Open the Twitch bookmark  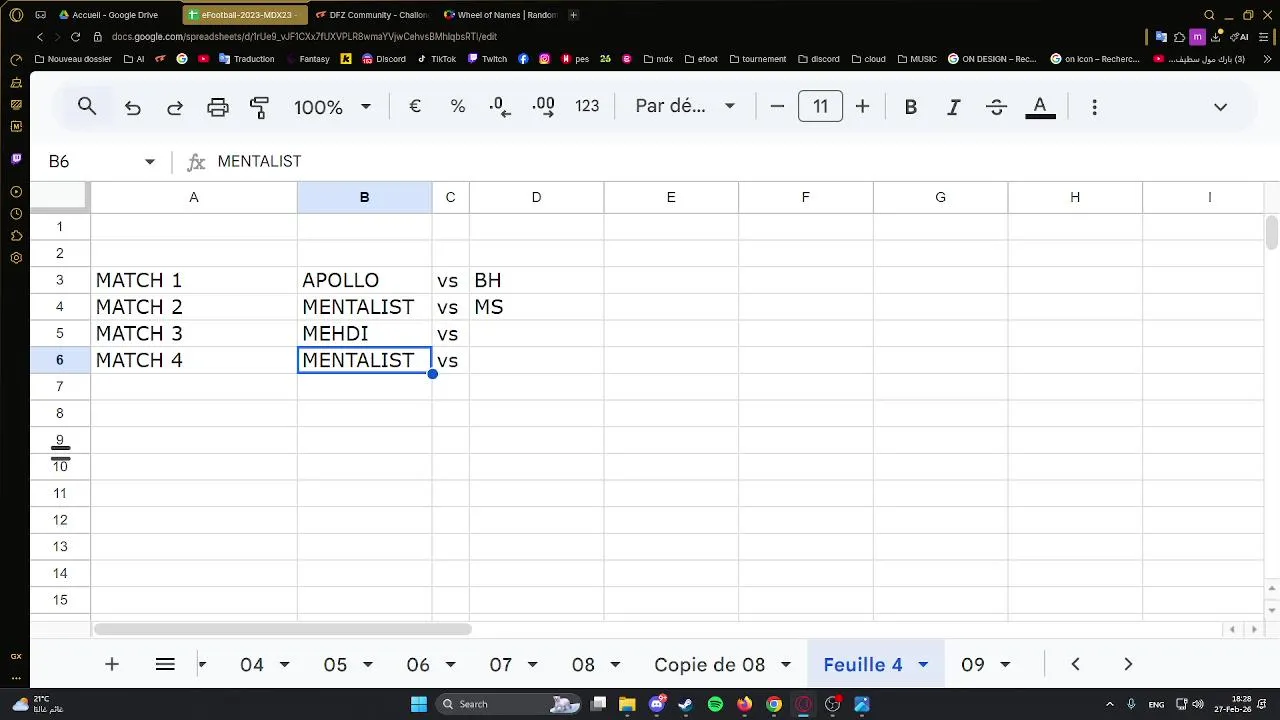pos(487,59)
